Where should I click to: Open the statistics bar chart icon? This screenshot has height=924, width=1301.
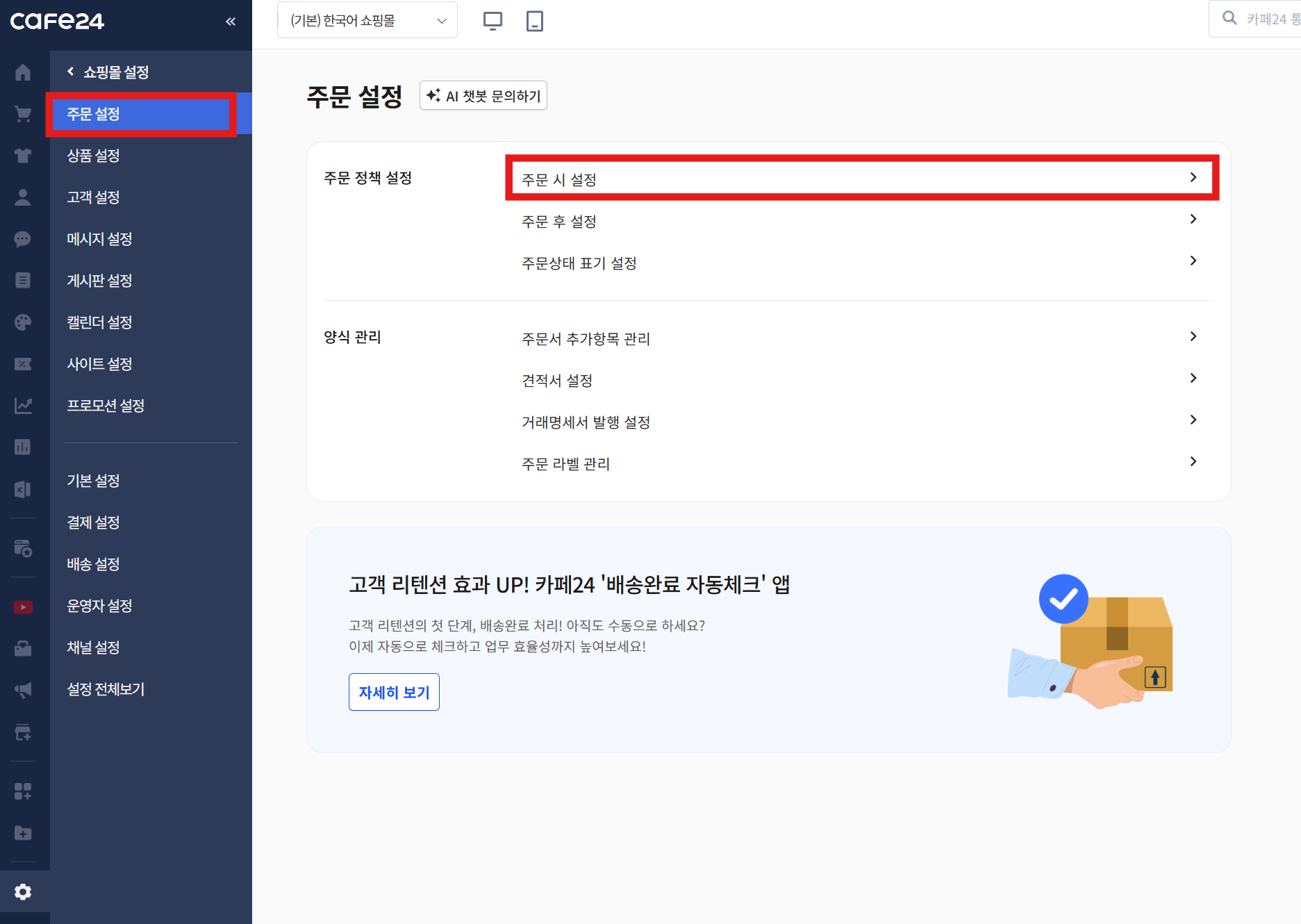click(23, 447)
